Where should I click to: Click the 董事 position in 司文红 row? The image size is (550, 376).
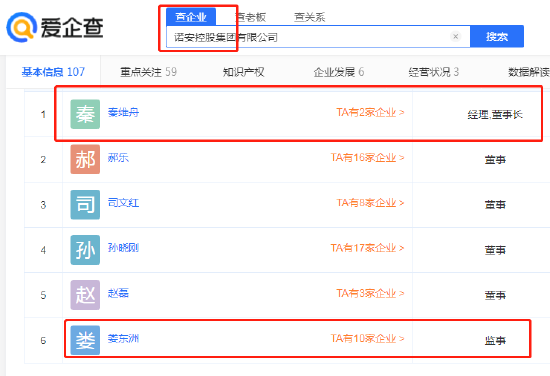[x=495, y=205]
